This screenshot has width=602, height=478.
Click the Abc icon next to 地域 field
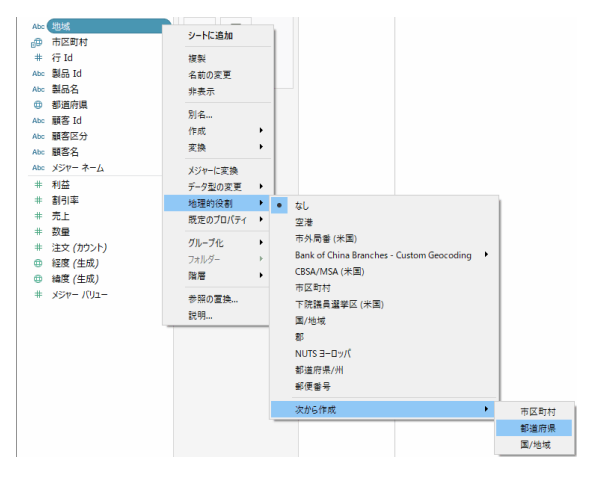pyautogui.click(x=38, y=26)
